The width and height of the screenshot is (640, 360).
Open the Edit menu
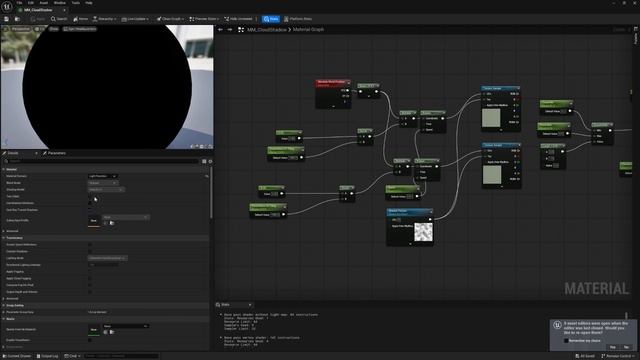(31, 3)
